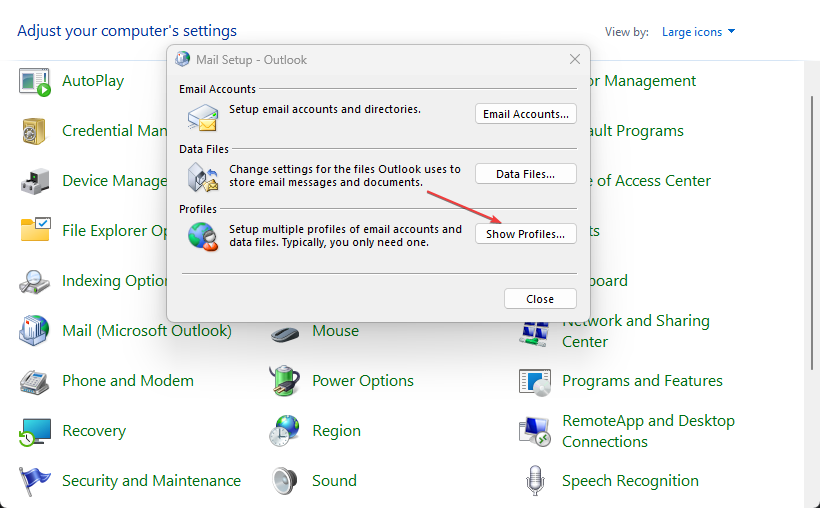820x508 pixels.
Task: Open the Ease of Access Center link
Action: pos(651,180)
